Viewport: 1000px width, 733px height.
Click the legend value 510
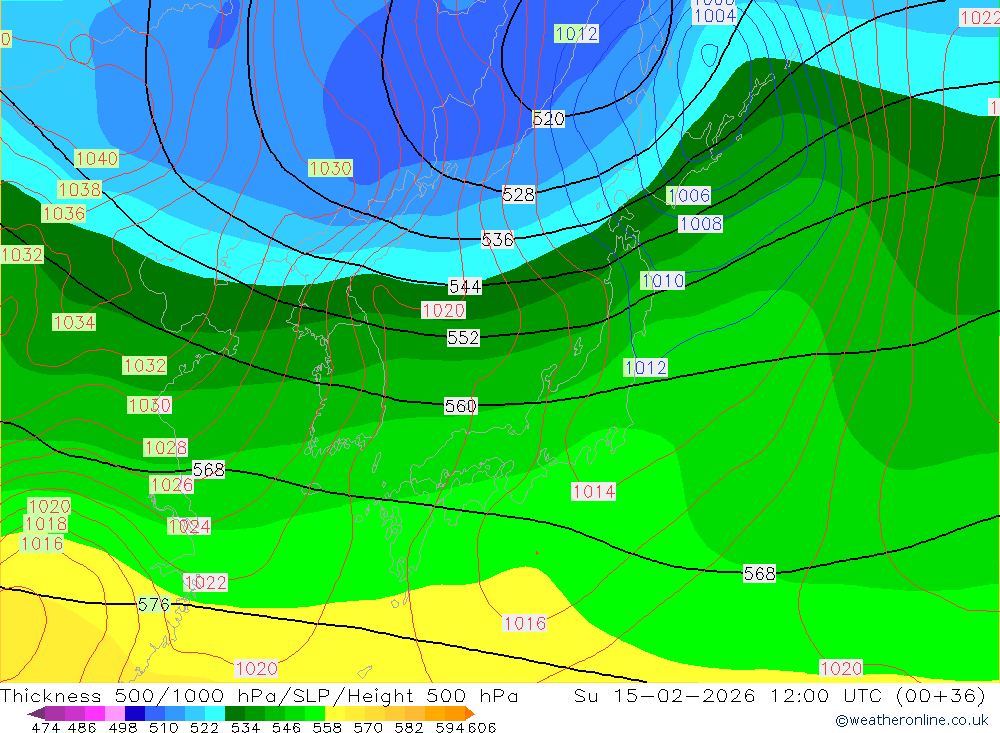pyautogui.click(x=164, y=727)
